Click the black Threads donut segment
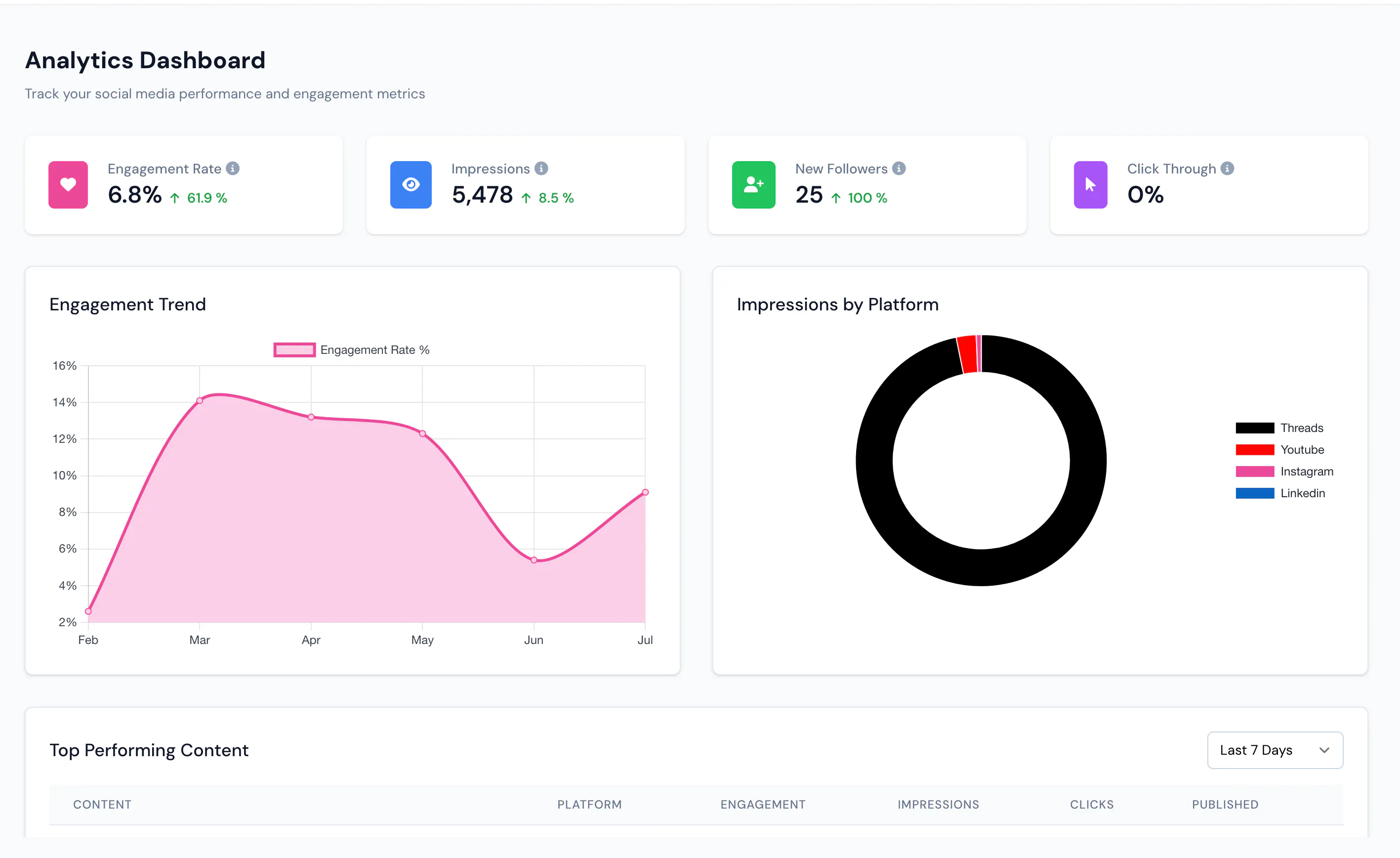Screen dimensions: 1400x858 tap(981, 567)
